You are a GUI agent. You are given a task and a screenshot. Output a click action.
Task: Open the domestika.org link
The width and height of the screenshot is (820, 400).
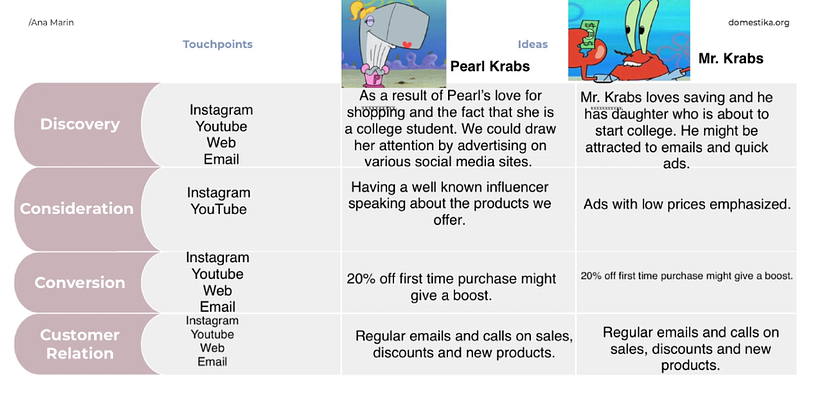[x=759, y=22]
